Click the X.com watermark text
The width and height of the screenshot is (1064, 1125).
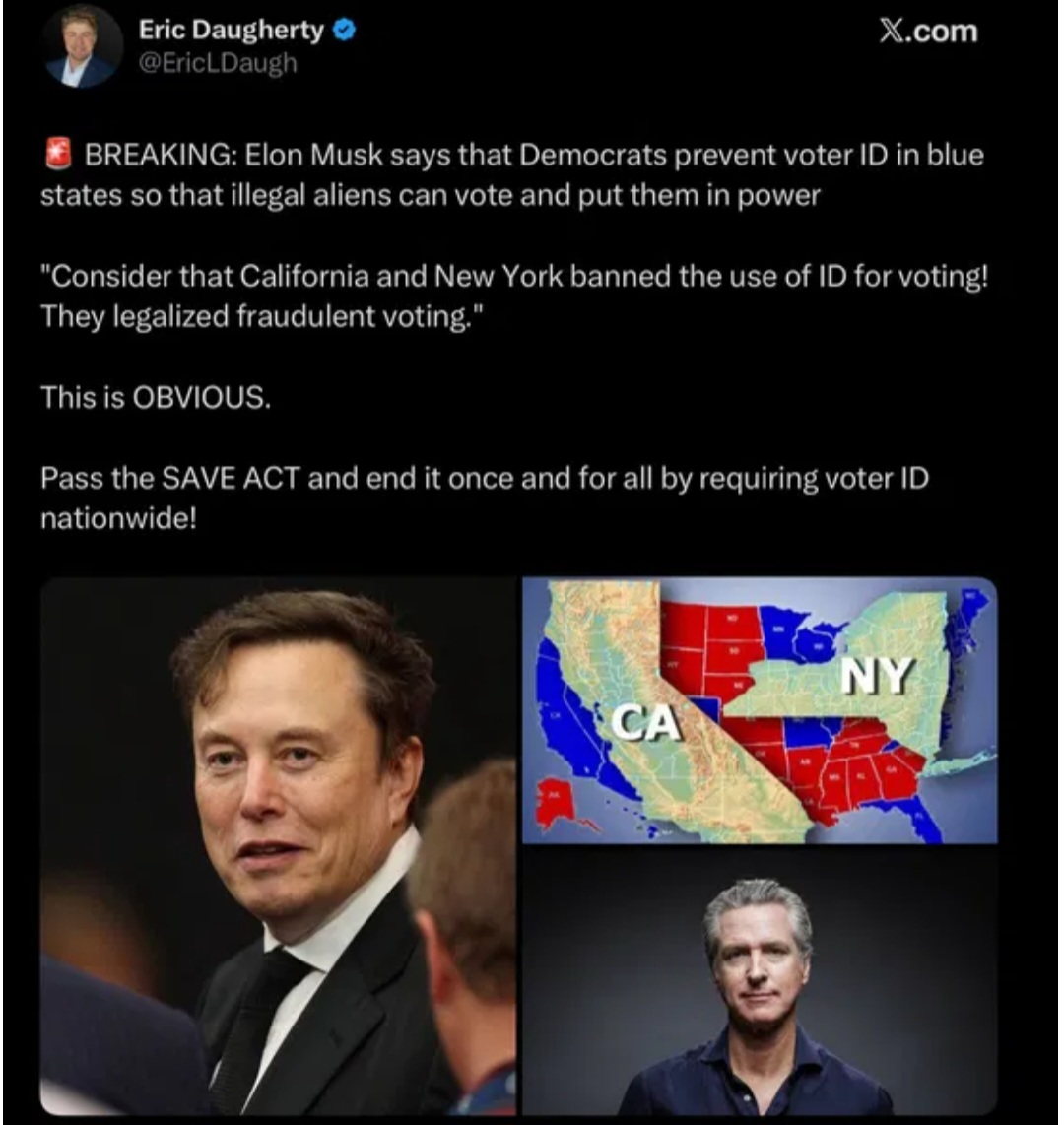[x=928, y=32]
